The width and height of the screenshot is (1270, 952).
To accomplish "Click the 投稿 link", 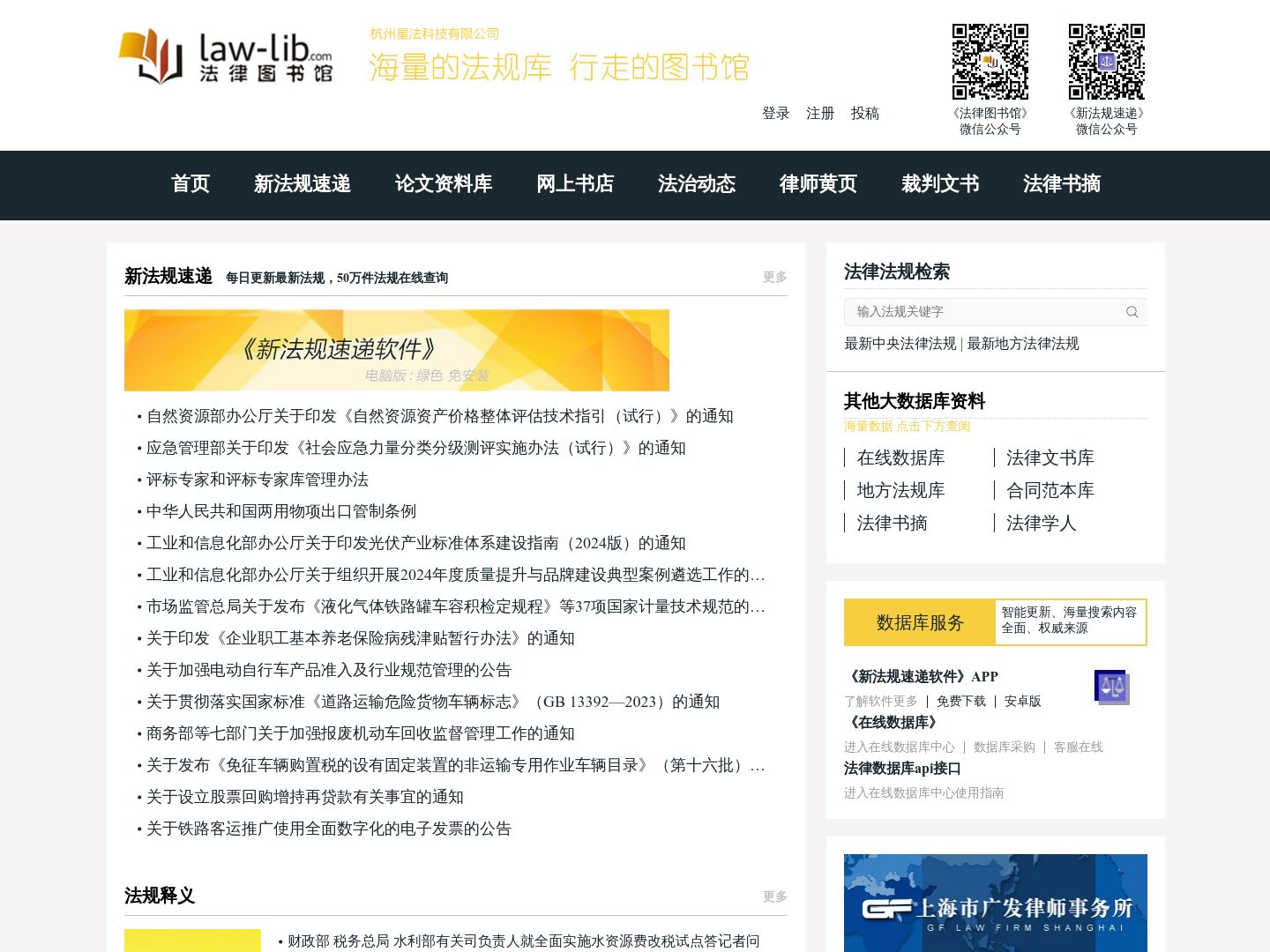I will point(865,114).
